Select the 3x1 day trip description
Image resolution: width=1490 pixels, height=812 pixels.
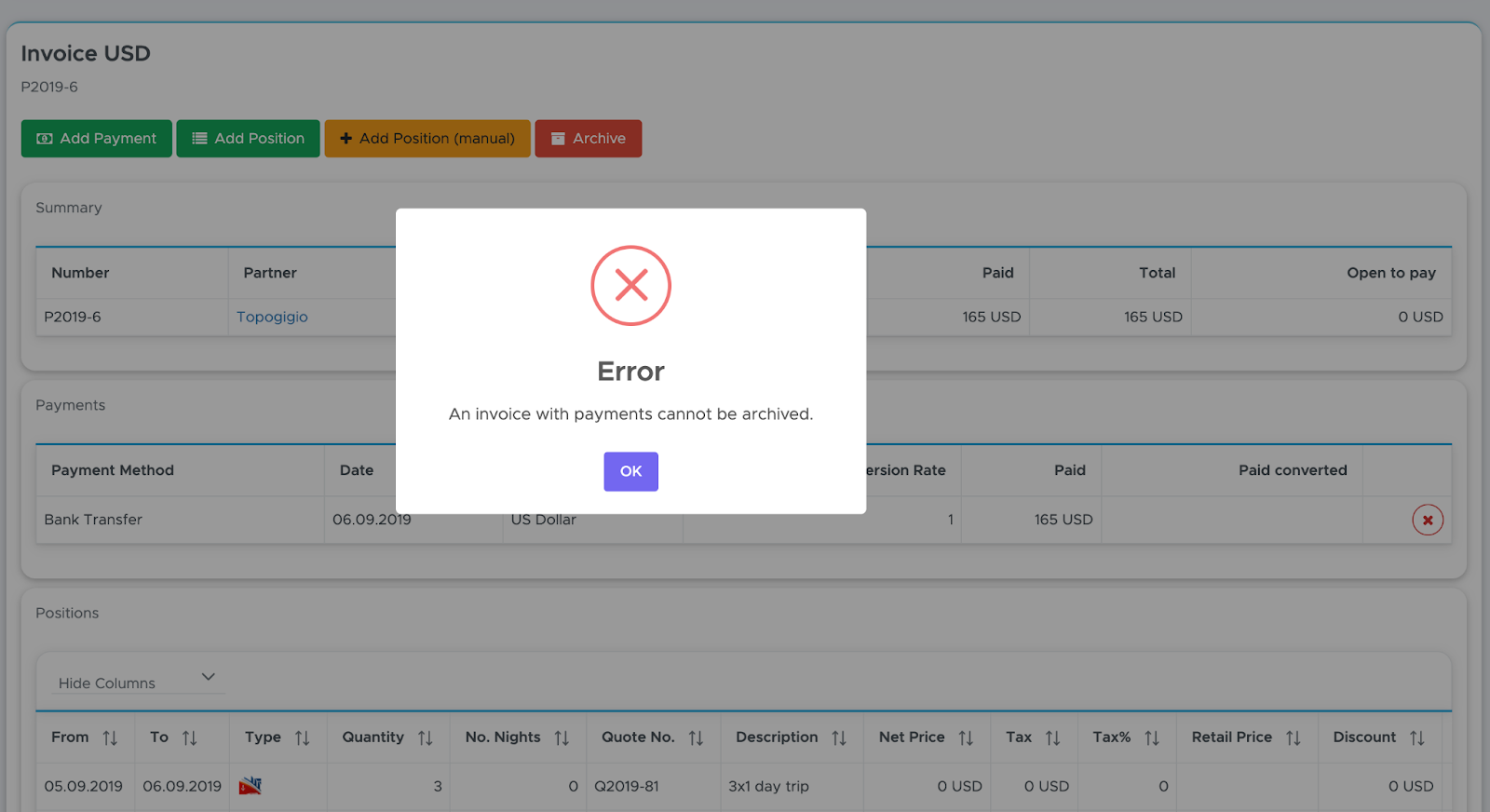click(768, 786)
